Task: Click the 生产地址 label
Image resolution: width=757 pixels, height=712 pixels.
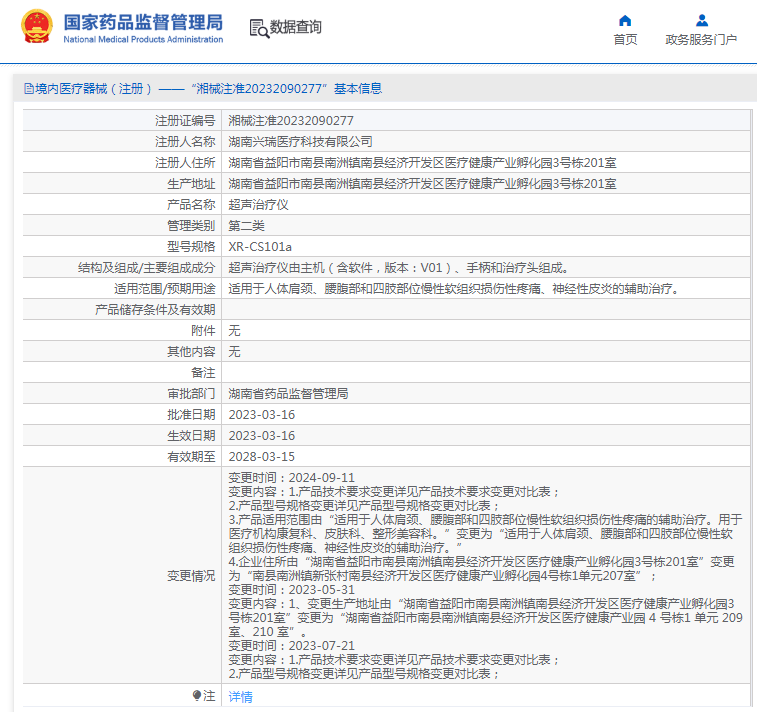Action: tap(191, 183)
